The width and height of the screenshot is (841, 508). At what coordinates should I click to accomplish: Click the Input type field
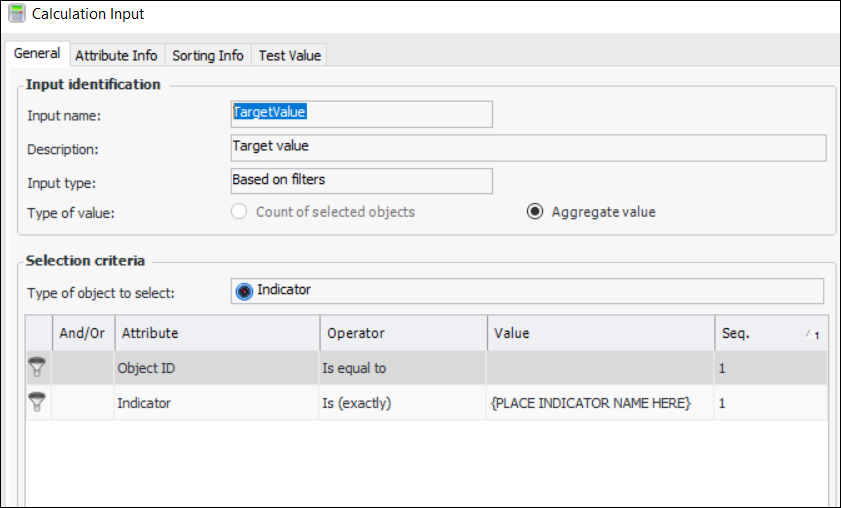pyautogui.click(x=362, y=181)
